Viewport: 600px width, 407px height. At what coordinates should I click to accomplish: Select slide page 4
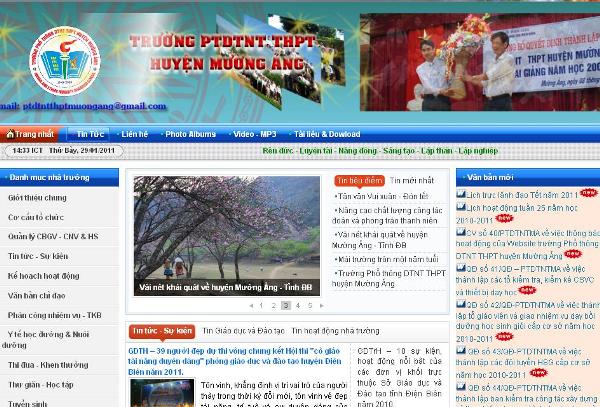(298, 306)
